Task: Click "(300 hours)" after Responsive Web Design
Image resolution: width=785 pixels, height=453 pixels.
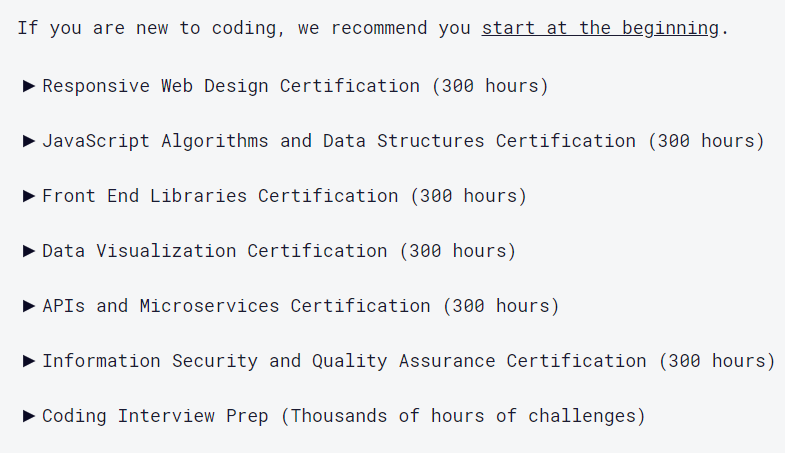Action: click(490, 86)
